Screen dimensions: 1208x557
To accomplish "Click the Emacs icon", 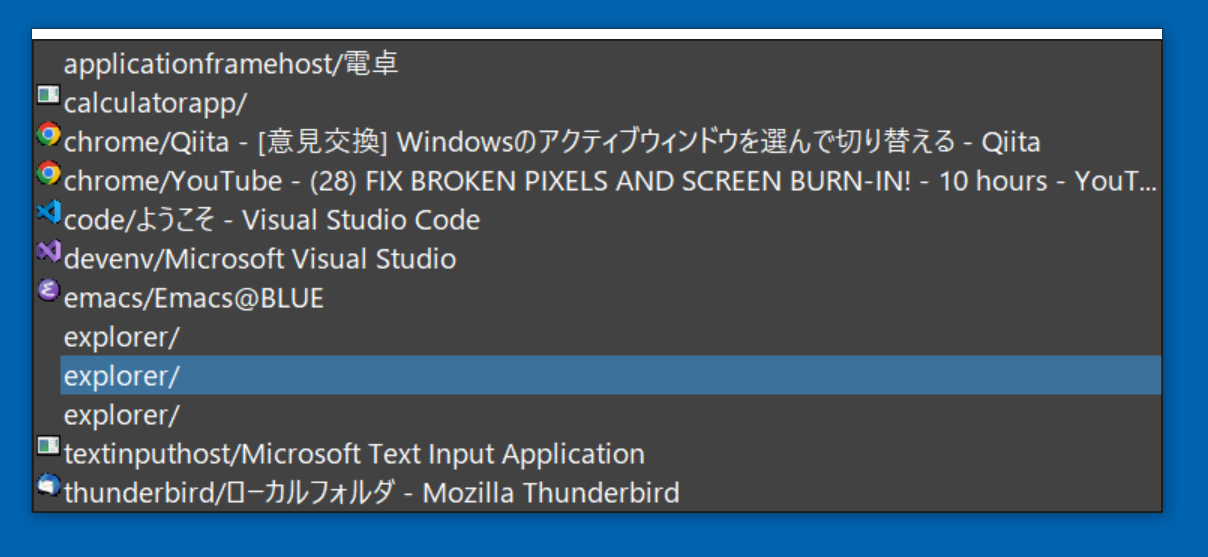I will 48,291.
